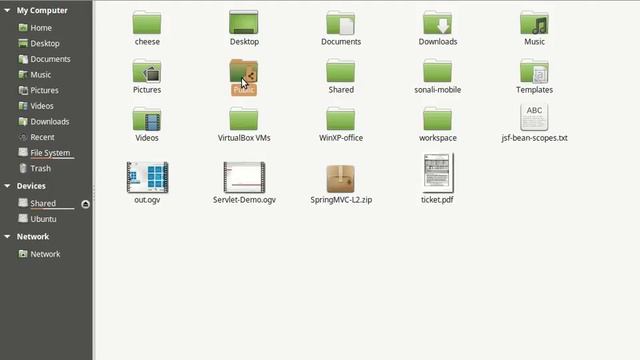This screenshot has width=640, height=360.
Task: Open the Shared device in the sidebar
Action: pyautogui.click(x=43, y=203)
